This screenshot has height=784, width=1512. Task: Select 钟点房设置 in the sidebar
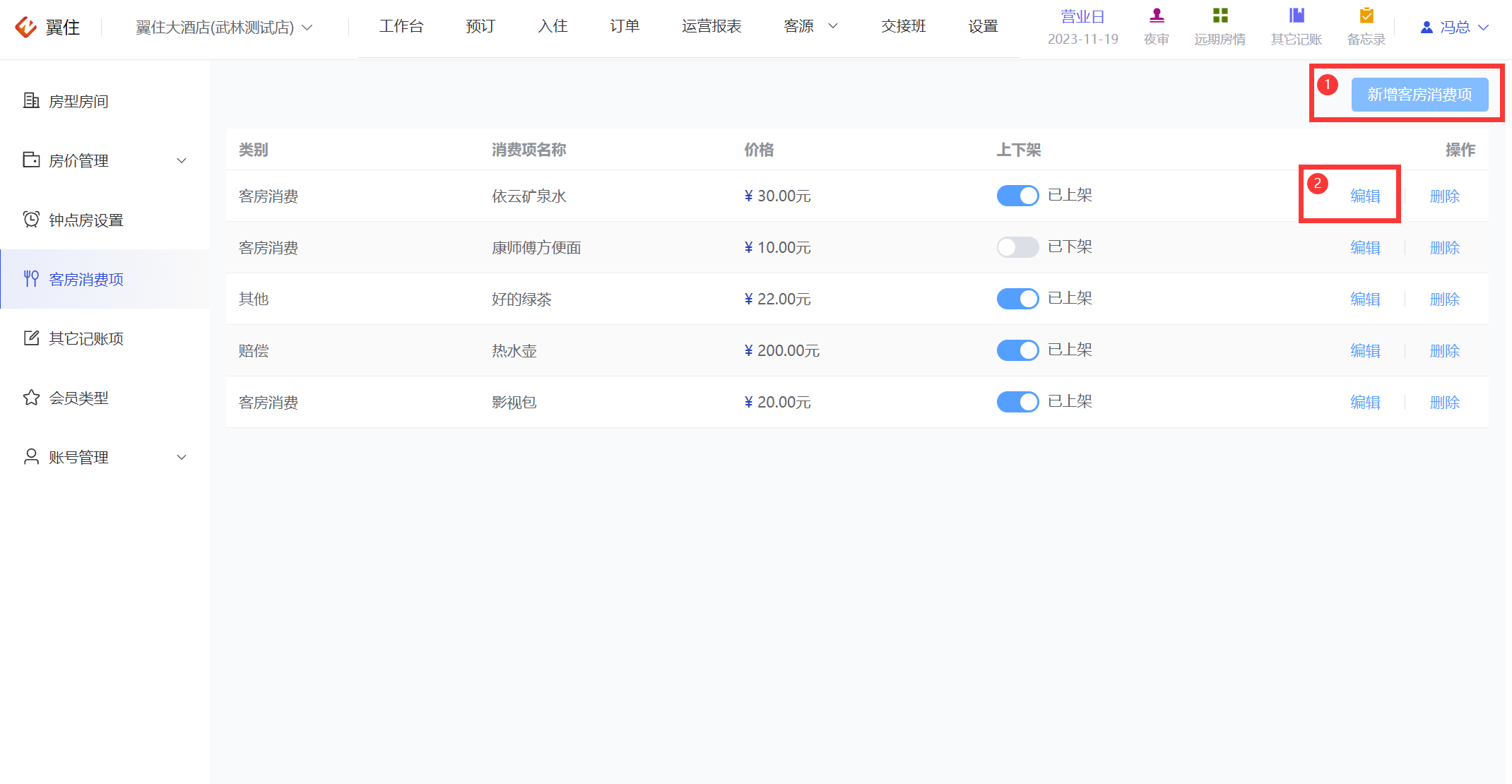coord(105,220)
